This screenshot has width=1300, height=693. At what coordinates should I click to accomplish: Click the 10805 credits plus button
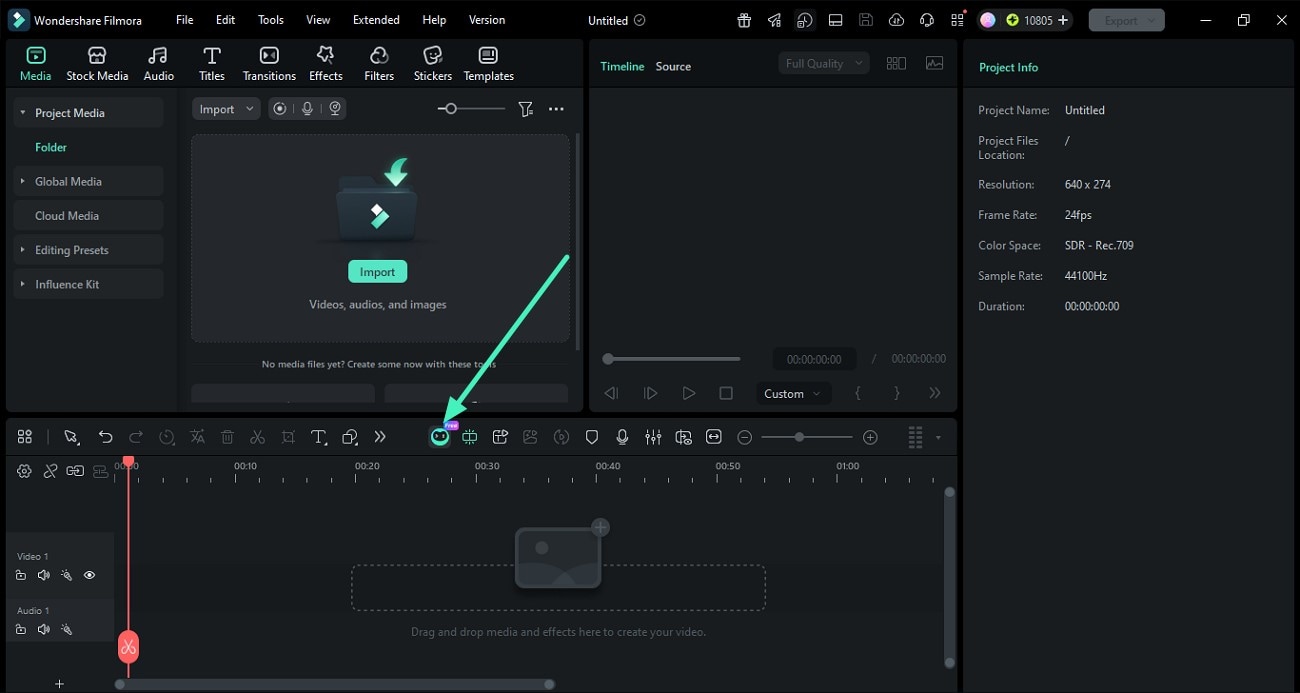[1063, 20]
